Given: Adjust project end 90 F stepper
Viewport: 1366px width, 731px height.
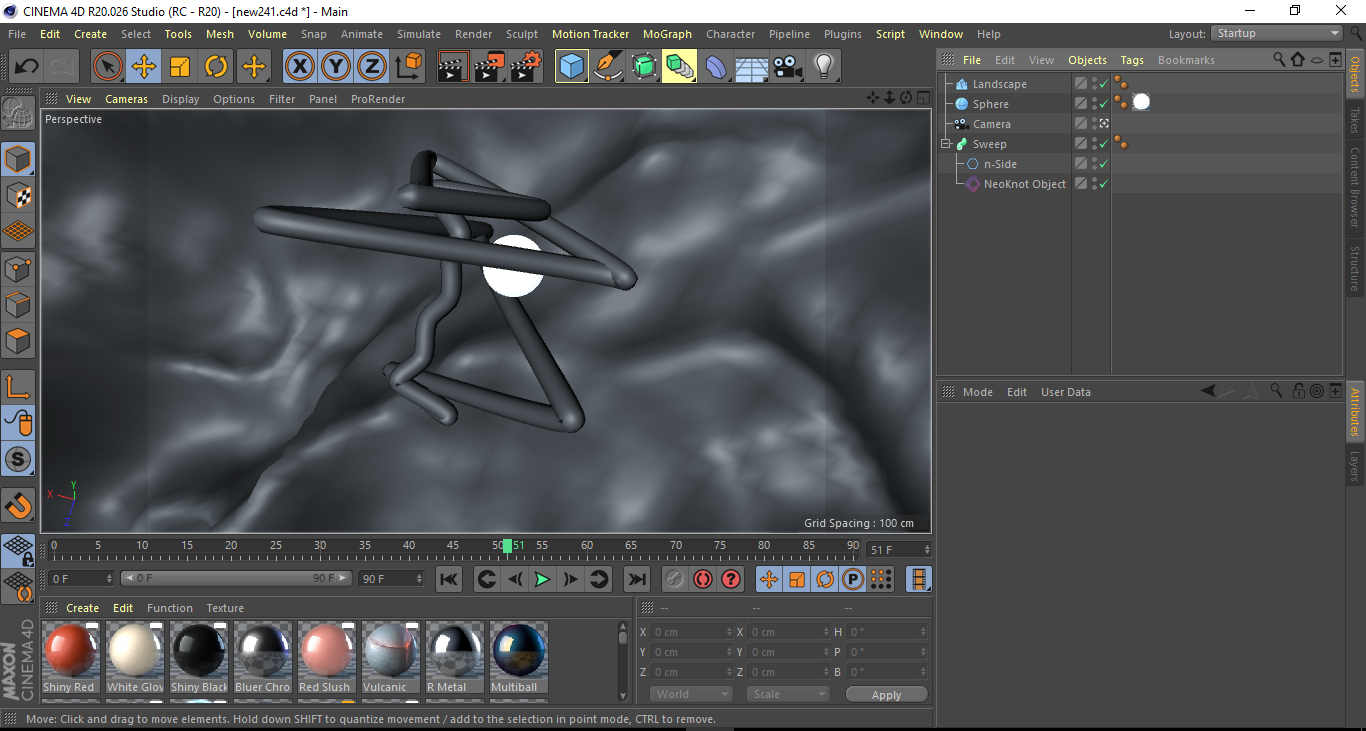Looking at the screenshot, I should point(418,579).
